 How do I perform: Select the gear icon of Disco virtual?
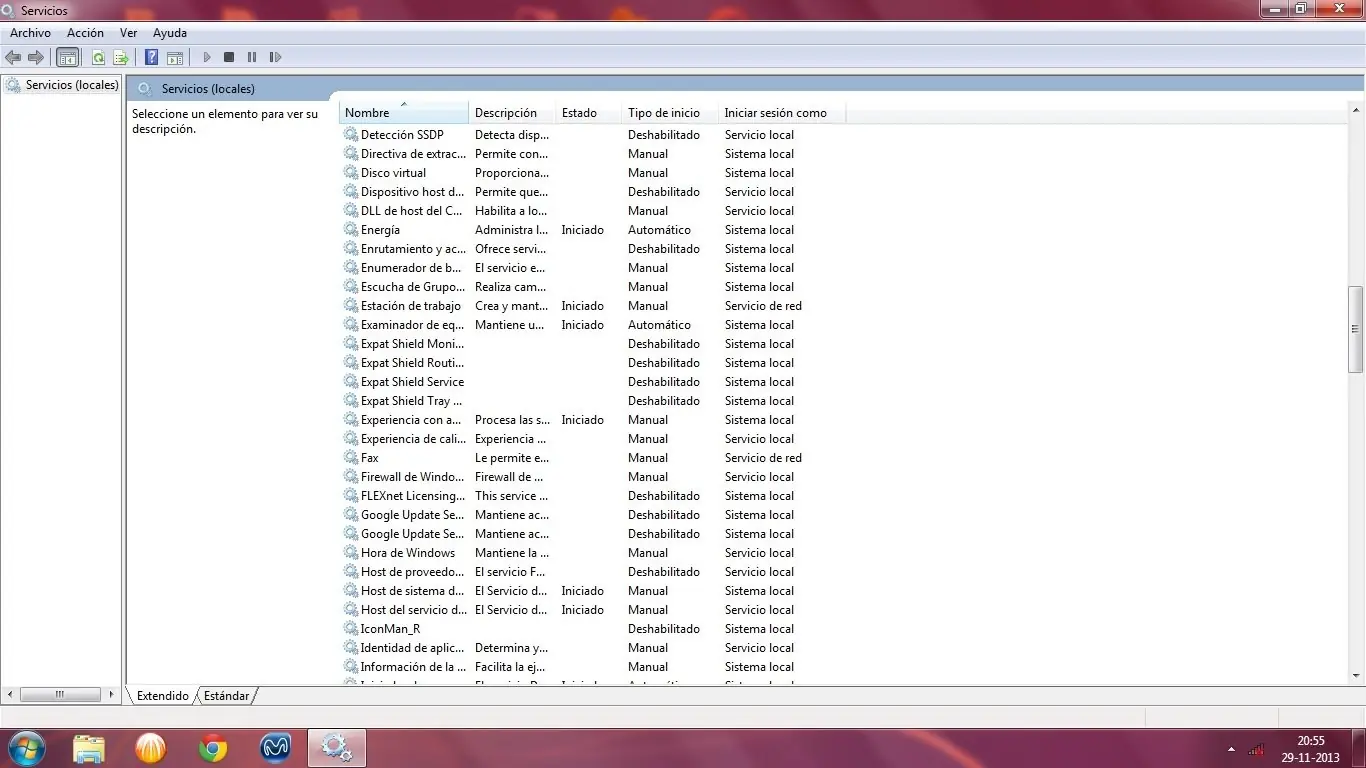(351, 172)
